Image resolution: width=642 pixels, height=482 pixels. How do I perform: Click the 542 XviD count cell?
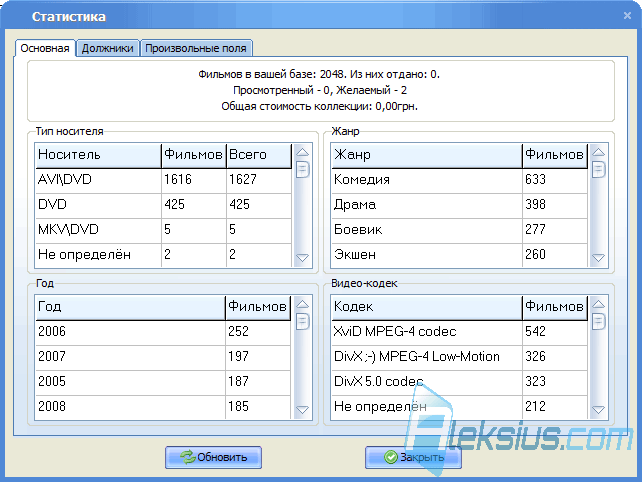click(x=555, y=332)
